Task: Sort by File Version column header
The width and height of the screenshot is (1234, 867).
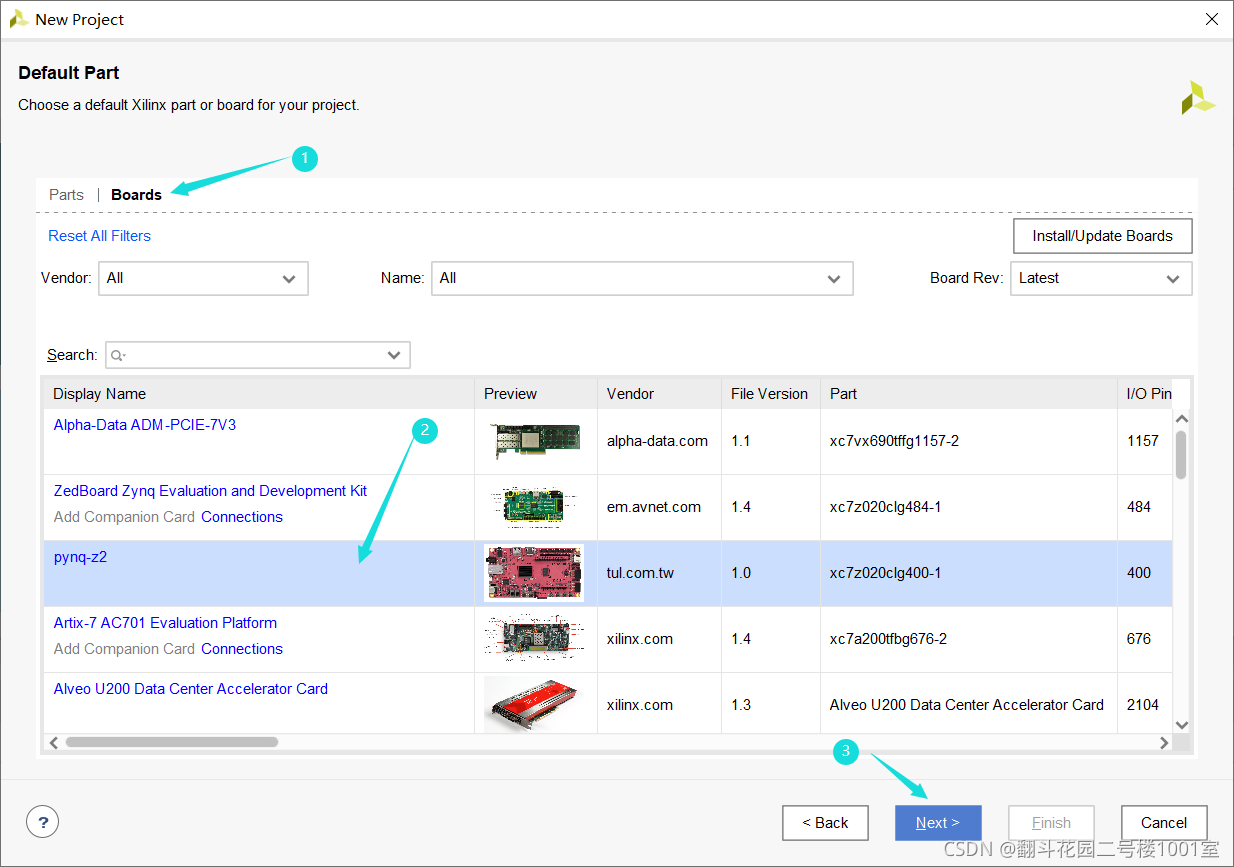Action: pyautogui.click(x=770, y=394)
